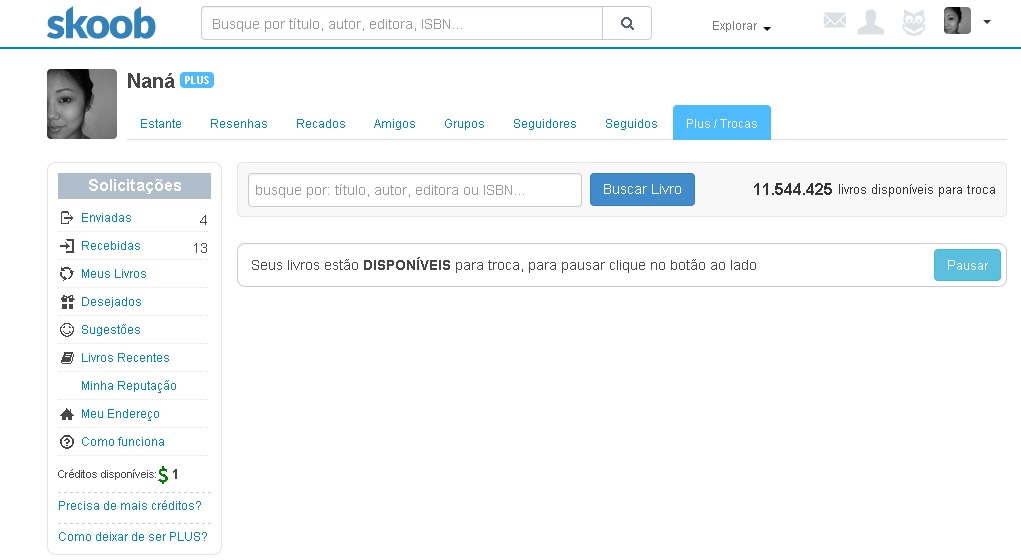
Task: Open Enviadas requests in the sidebar
Action: point(106,218)
